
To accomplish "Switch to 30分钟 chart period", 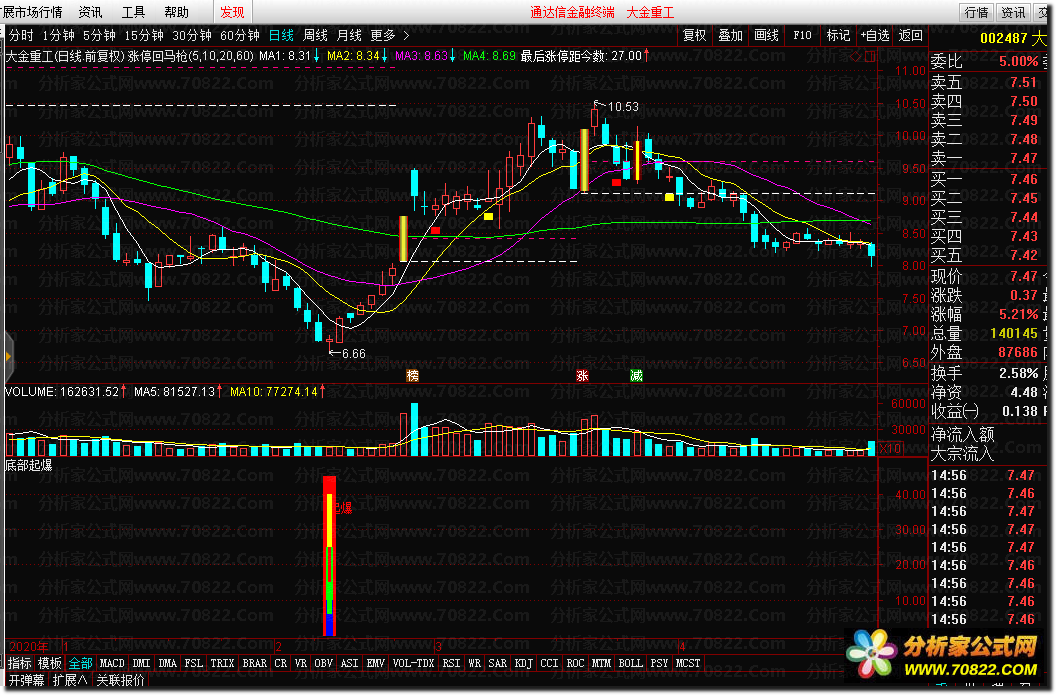I will 192,35.
